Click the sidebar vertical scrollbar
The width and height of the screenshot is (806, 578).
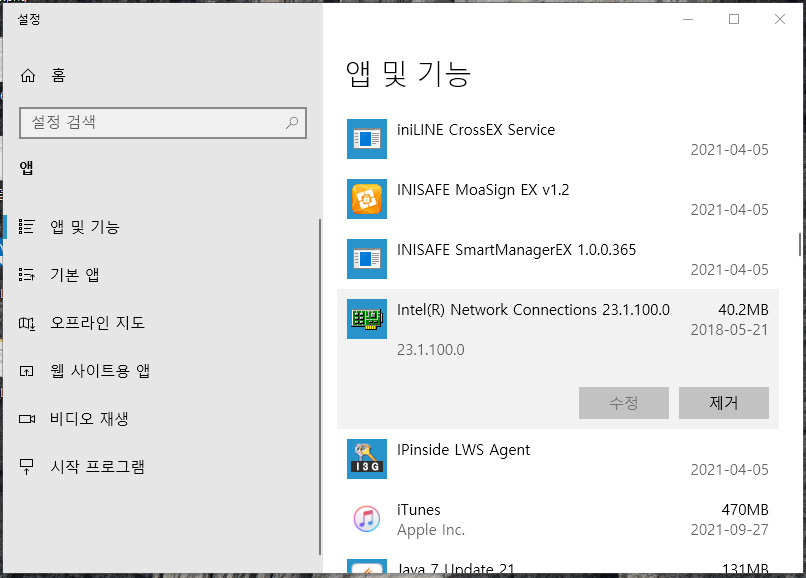320,387
